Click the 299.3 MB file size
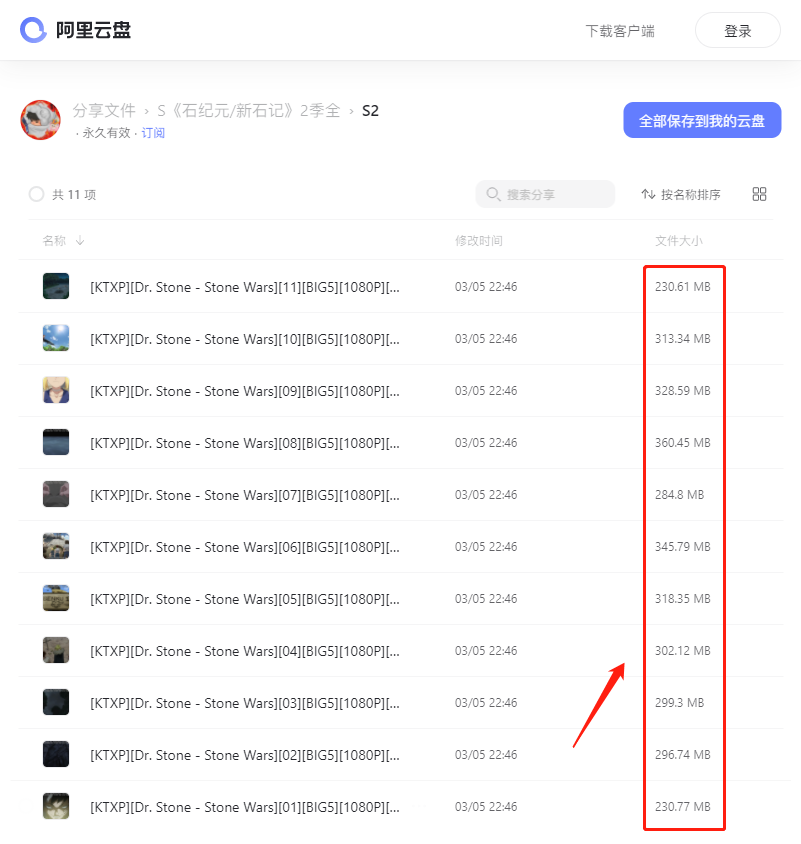The image size is (801, 844). (679, 702)
